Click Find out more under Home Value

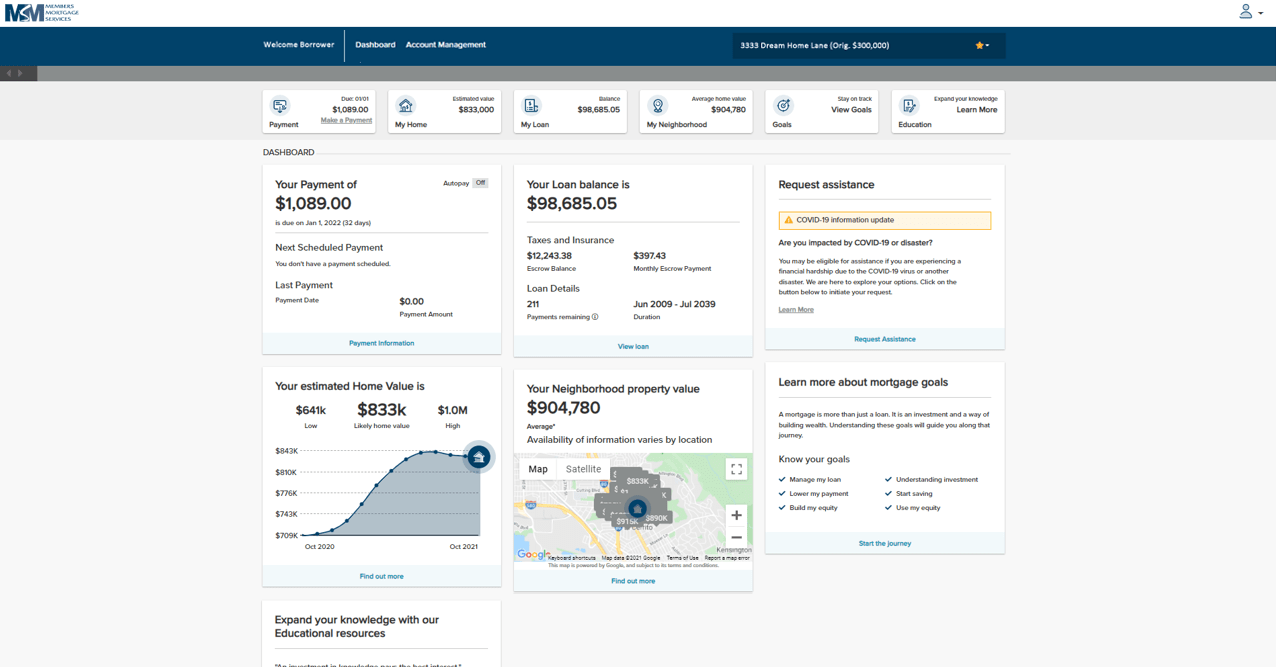[381, 576]
